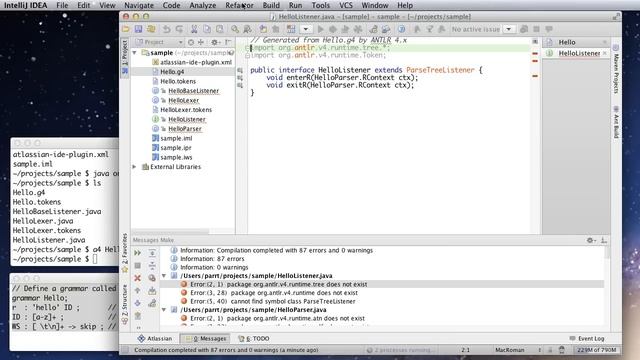Click the red X close icon in Messages
The width and height of the screenshot is (640, 360).
coord(138,278)
